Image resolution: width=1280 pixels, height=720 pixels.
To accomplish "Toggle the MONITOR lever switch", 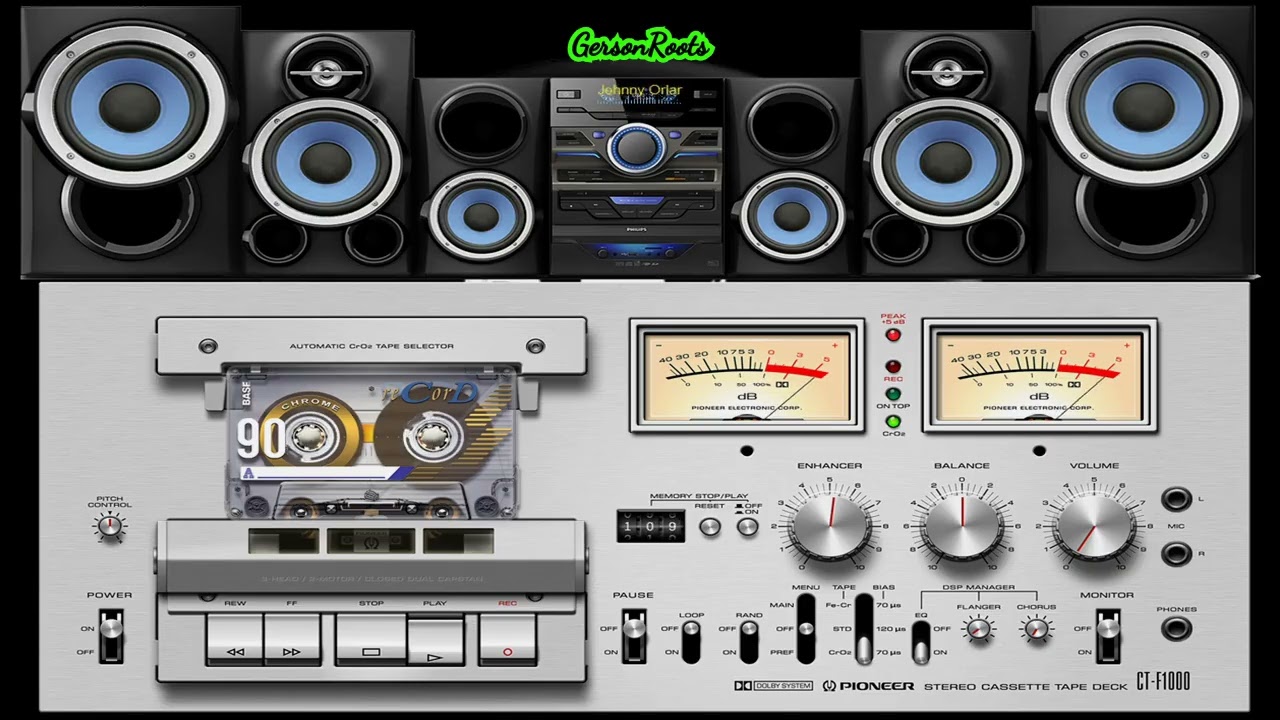I will pyautogui.click(x=1107, y=638).
